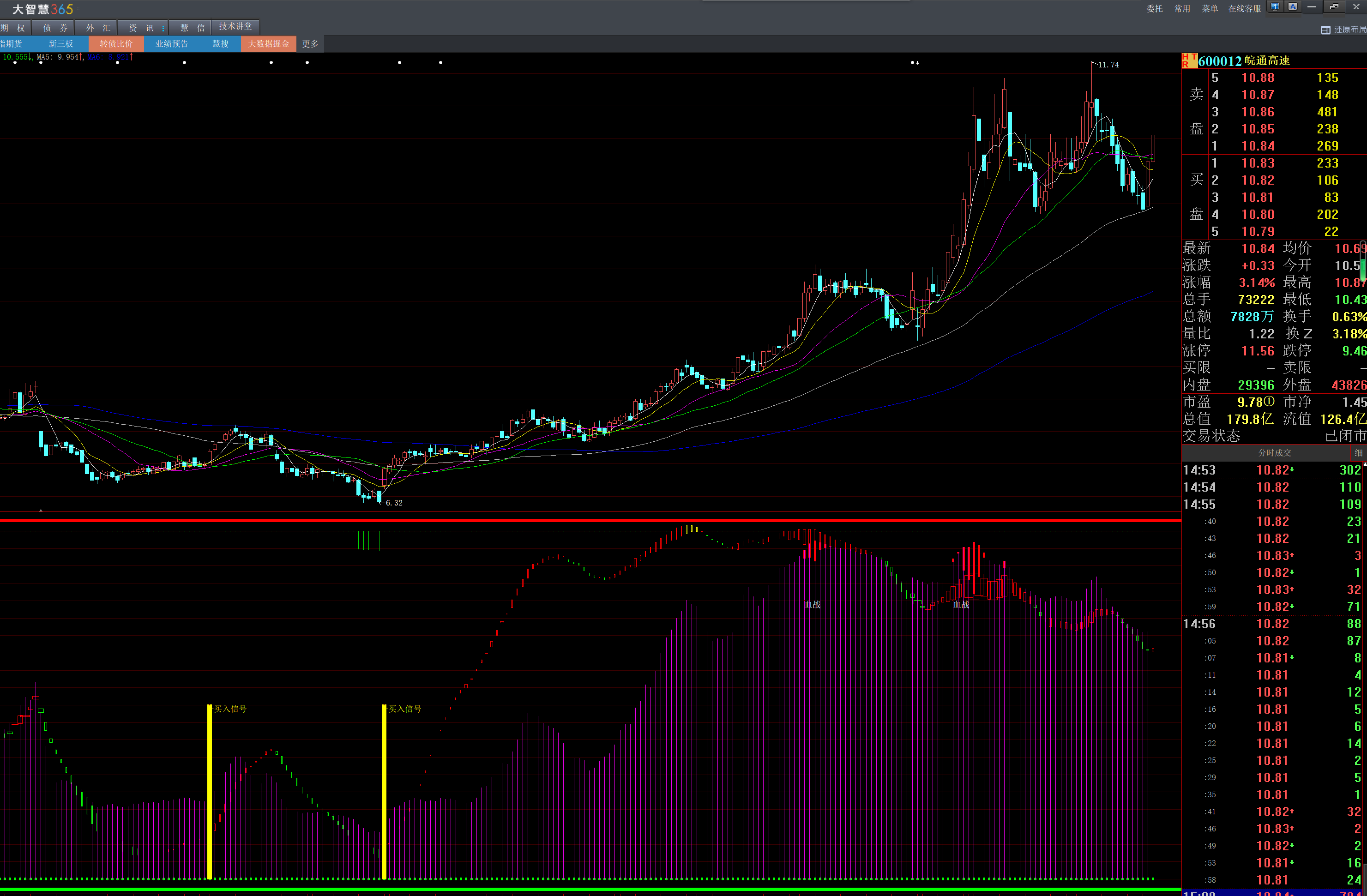Click the second 买入信号 buy signal label

[x=405, y=709]
